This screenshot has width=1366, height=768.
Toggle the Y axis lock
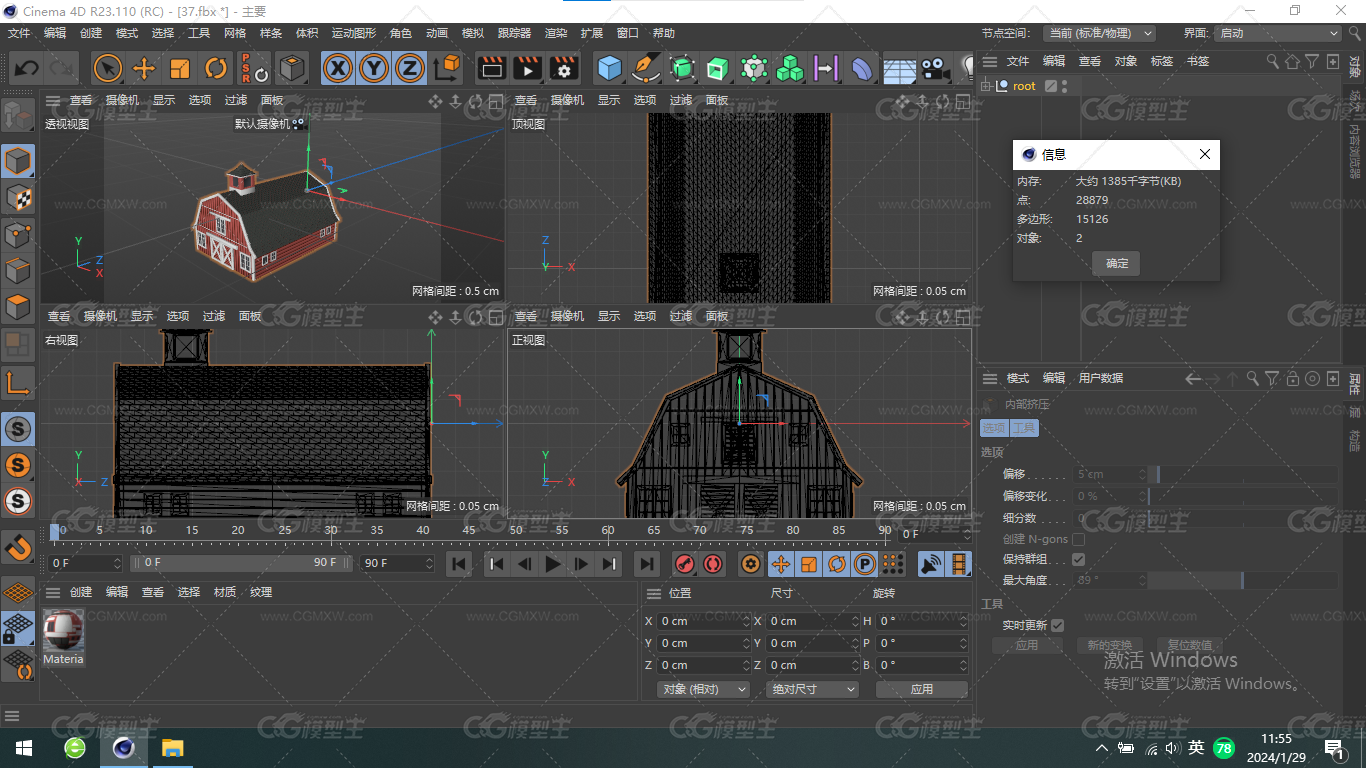click(374, 68)
